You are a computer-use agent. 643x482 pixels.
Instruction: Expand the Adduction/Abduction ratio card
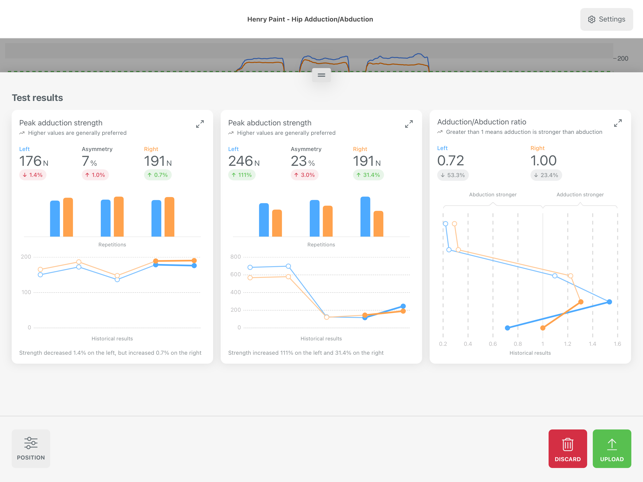pos(617,124)
